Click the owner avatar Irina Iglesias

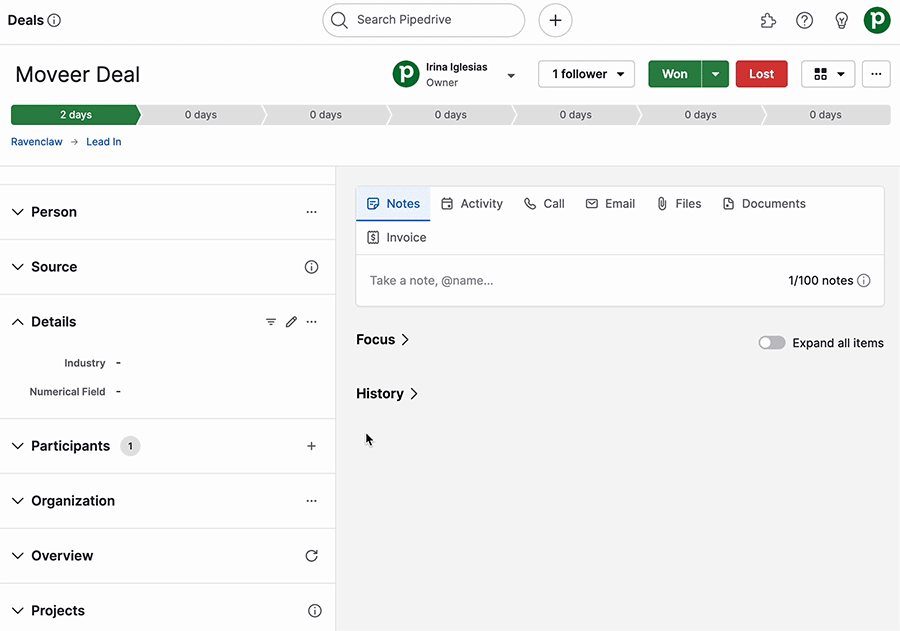[x=406, y=74]
